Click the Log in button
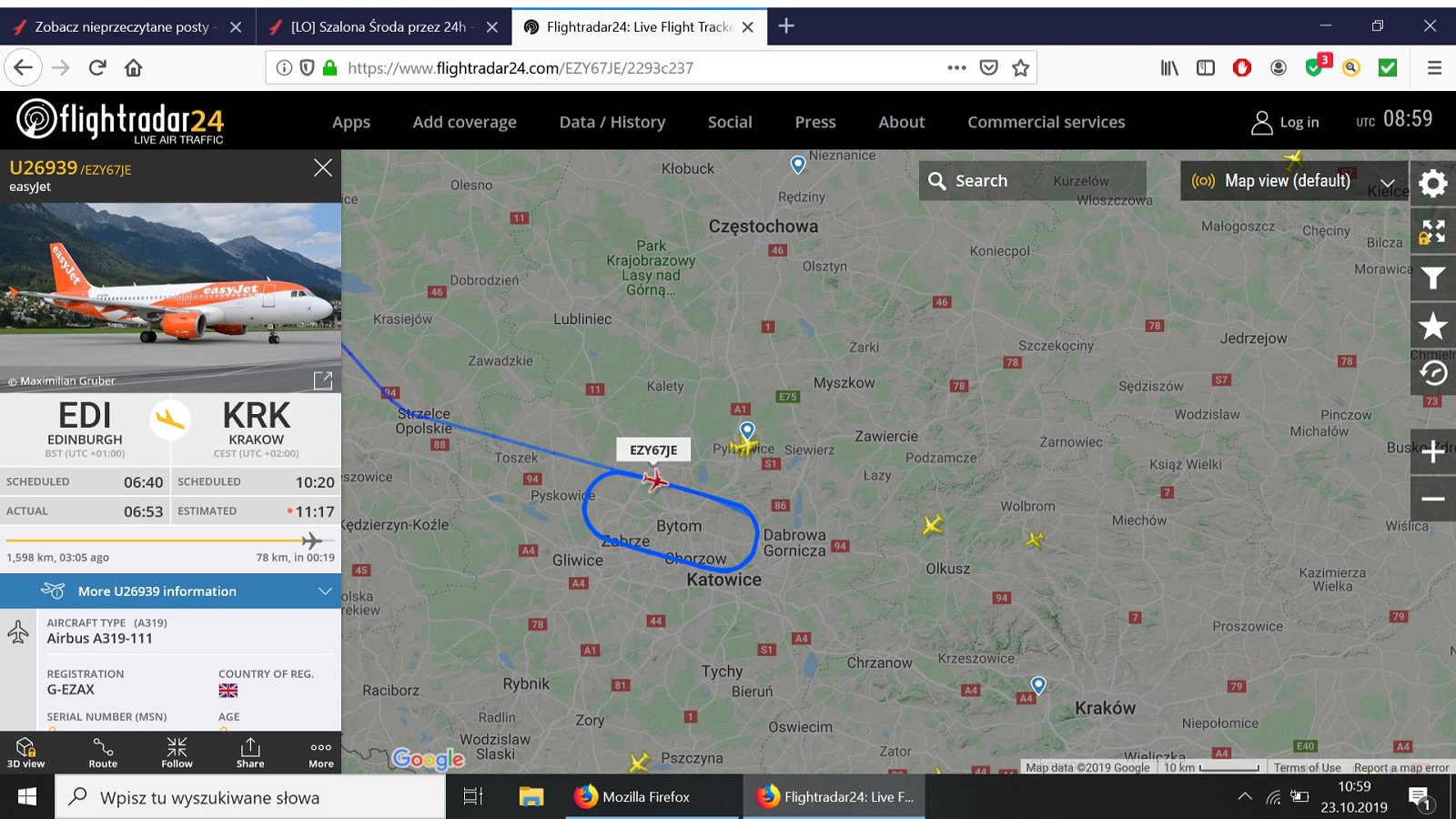Viewport: 1456px width, 819px height. pos(1286,122)
